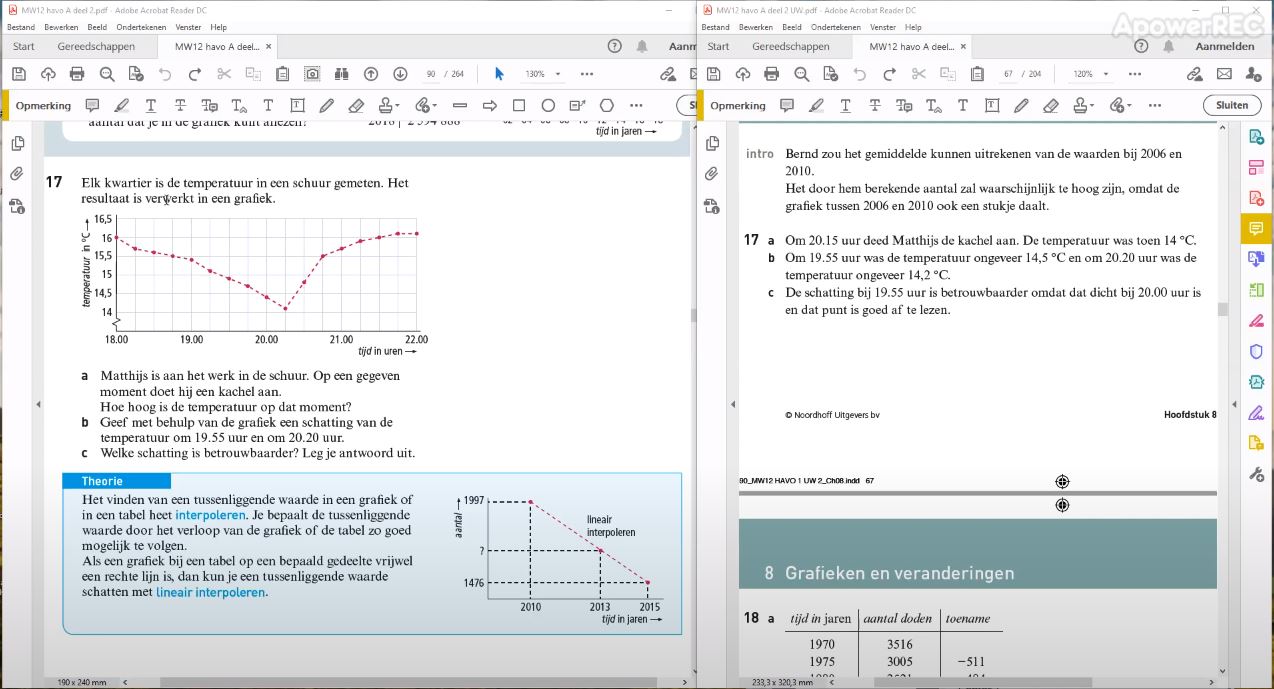Switch to Start tab in right window
Screen dimensions: 1274x689
[x=718, y=46]
